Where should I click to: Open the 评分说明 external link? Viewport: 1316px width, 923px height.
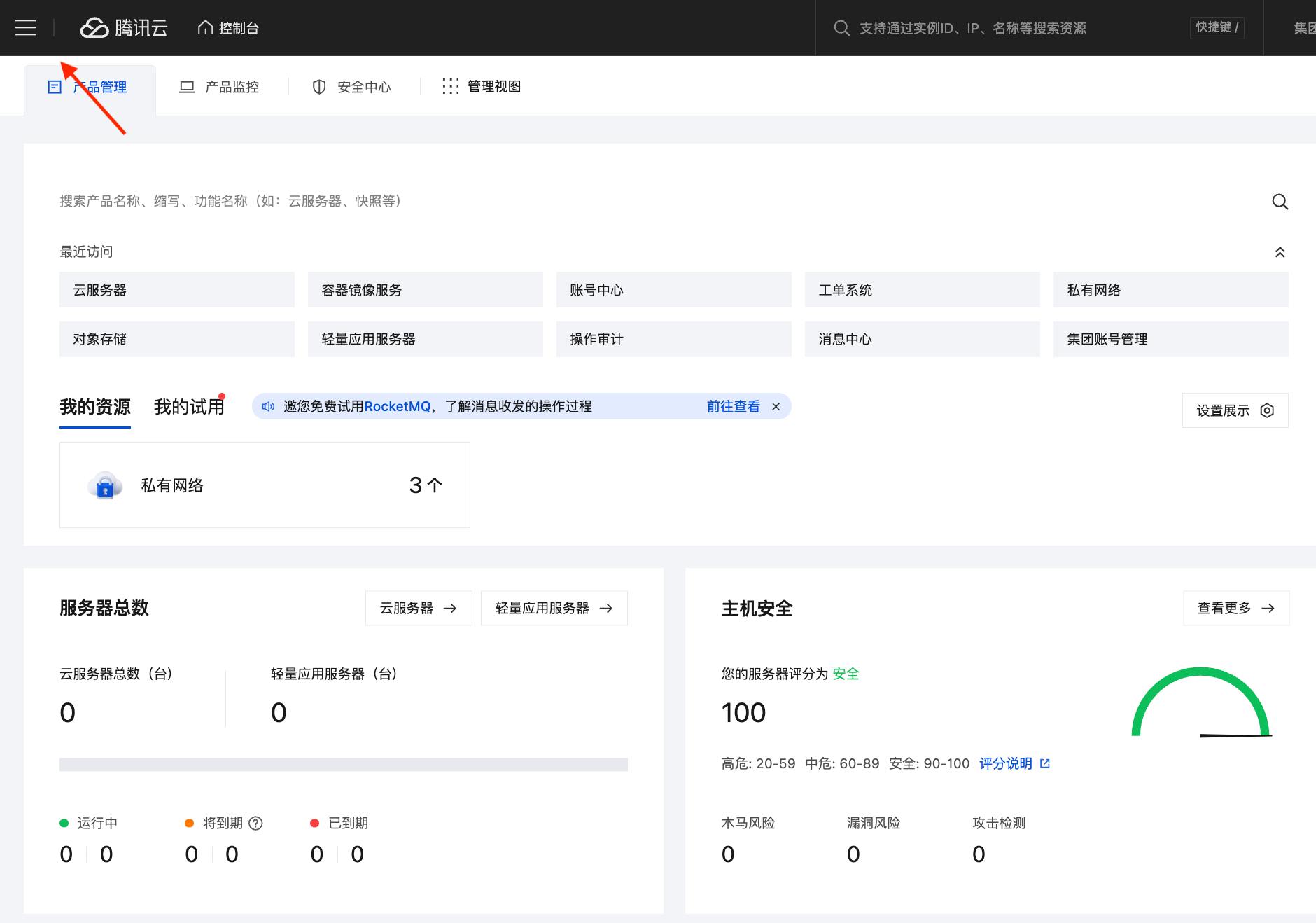[1014, 763]
